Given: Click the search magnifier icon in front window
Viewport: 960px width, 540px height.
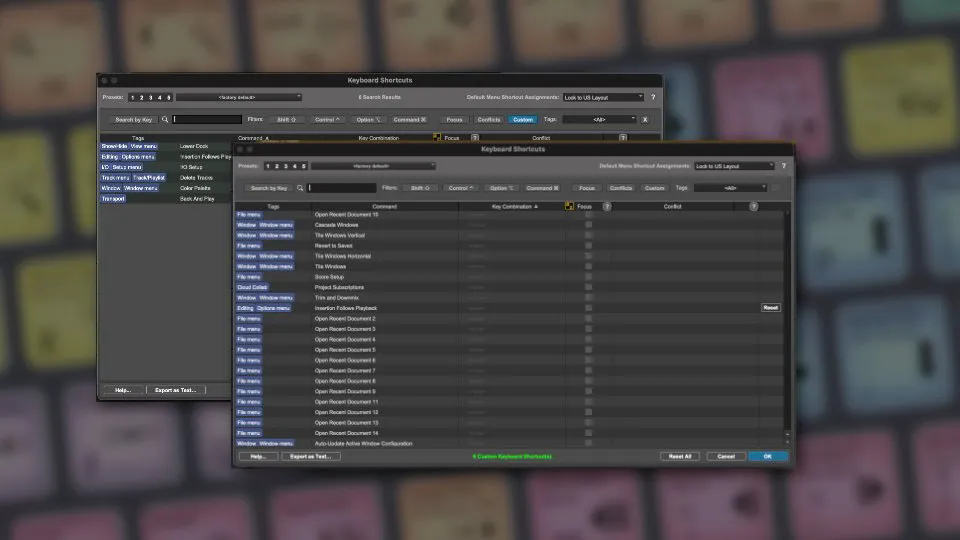Looking at the screenshot, I should (x=300, y=188).
